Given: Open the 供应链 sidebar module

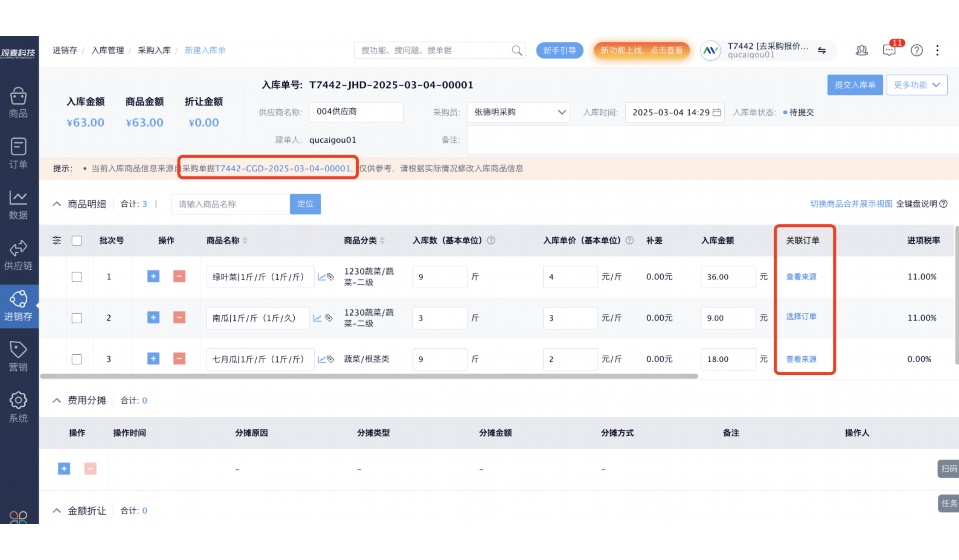Looking at the screenshot, I should pyautogui.click(x=18, y=254).
